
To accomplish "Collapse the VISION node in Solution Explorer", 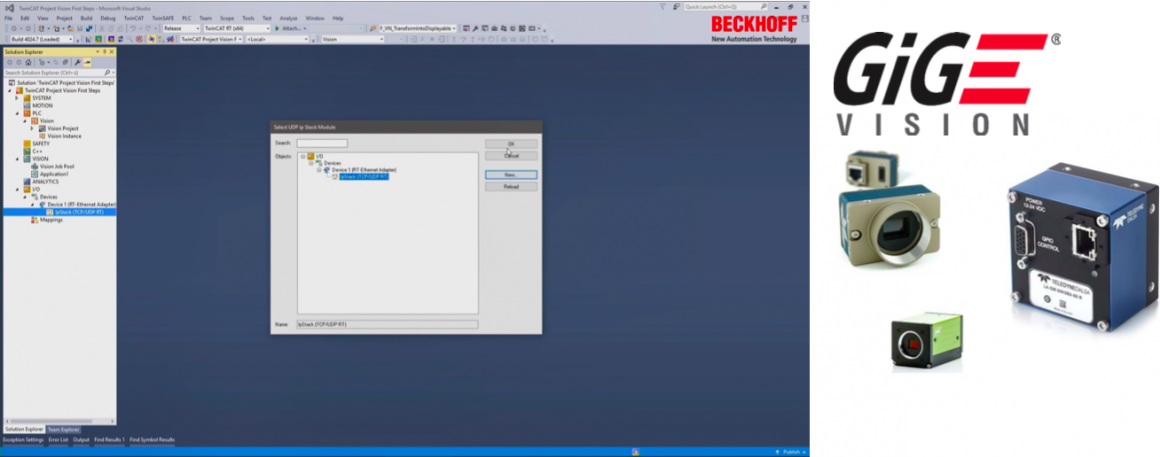I will (17, 159).
